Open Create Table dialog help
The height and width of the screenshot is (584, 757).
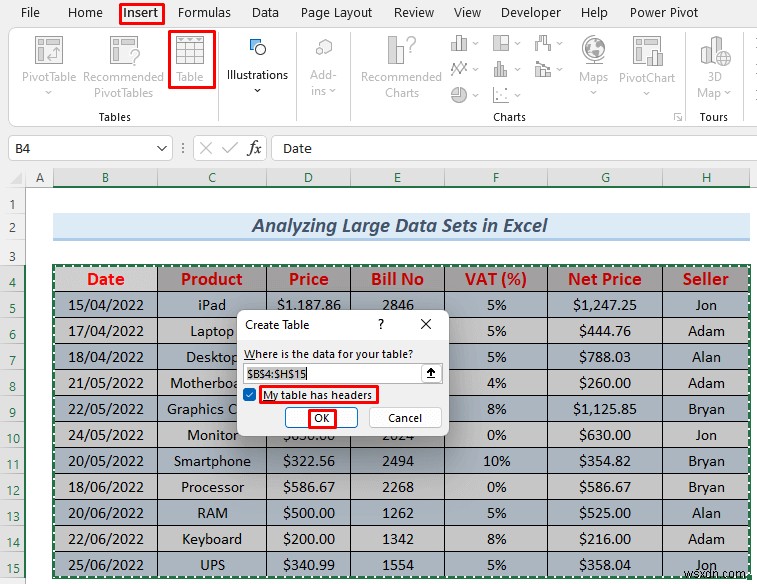click(x=381, y=324)
